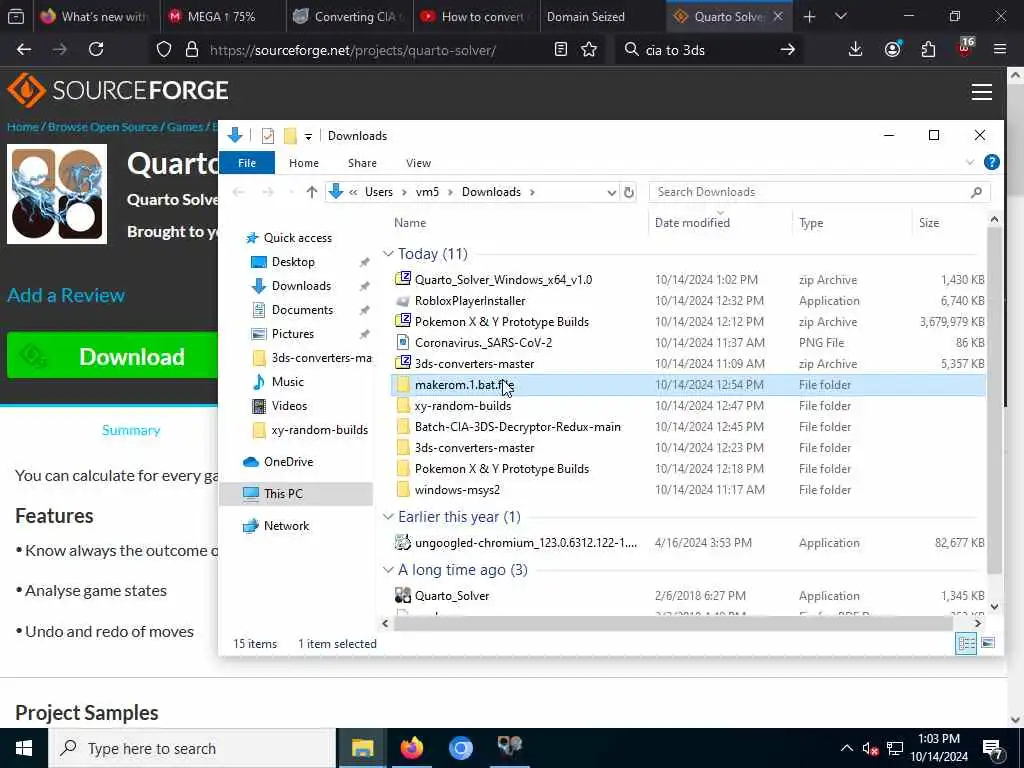Screen dimensions: 1024x768
Task: Collapse Earlier this year group
Action: pos(388,517)
